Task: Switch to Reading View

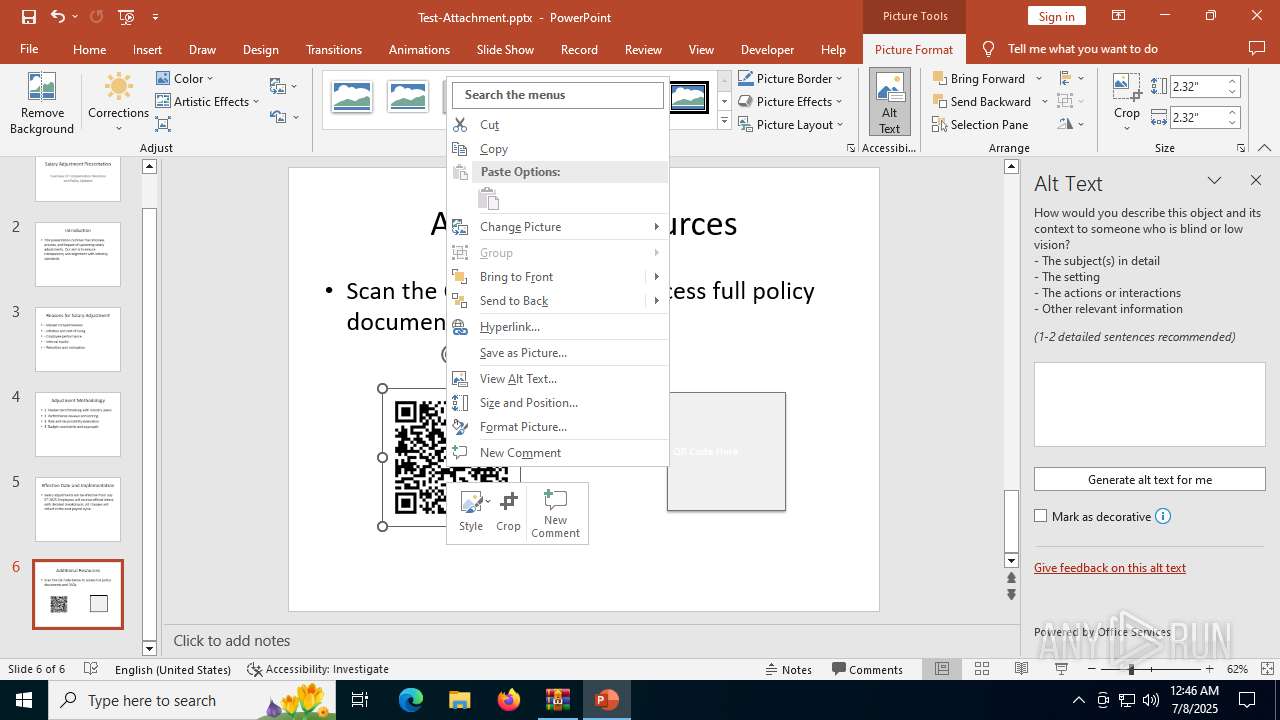Action: point(1021,669)
